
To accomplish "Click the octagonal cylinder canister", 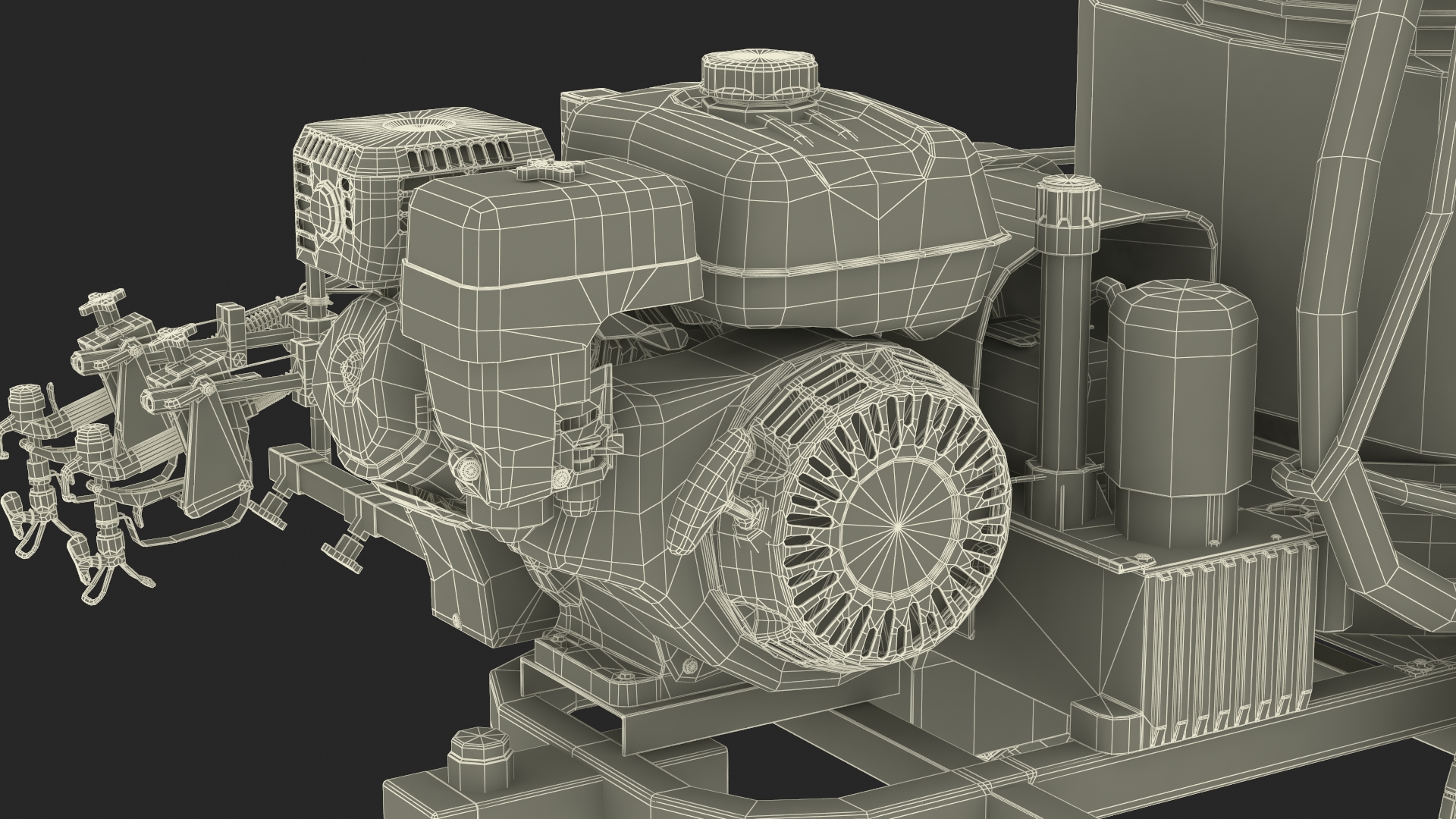I will (x=1181, y=379).
